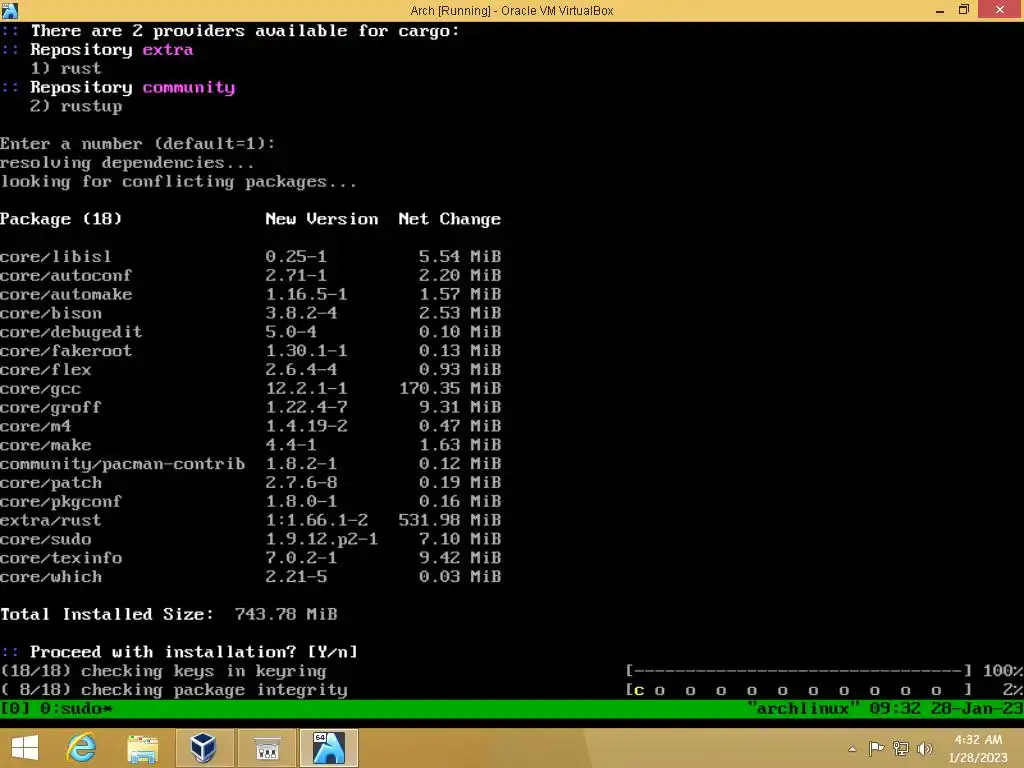Click the 'core/which' package name
The height and width of the screenshot is (768, 1024).
[x=50, y=577]
